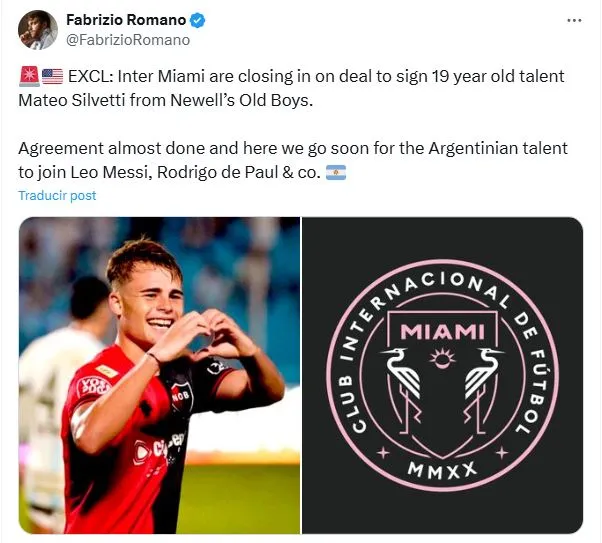602x543 pixels.
Task: Click the red siren emoji
Action: tap(29, 76)
